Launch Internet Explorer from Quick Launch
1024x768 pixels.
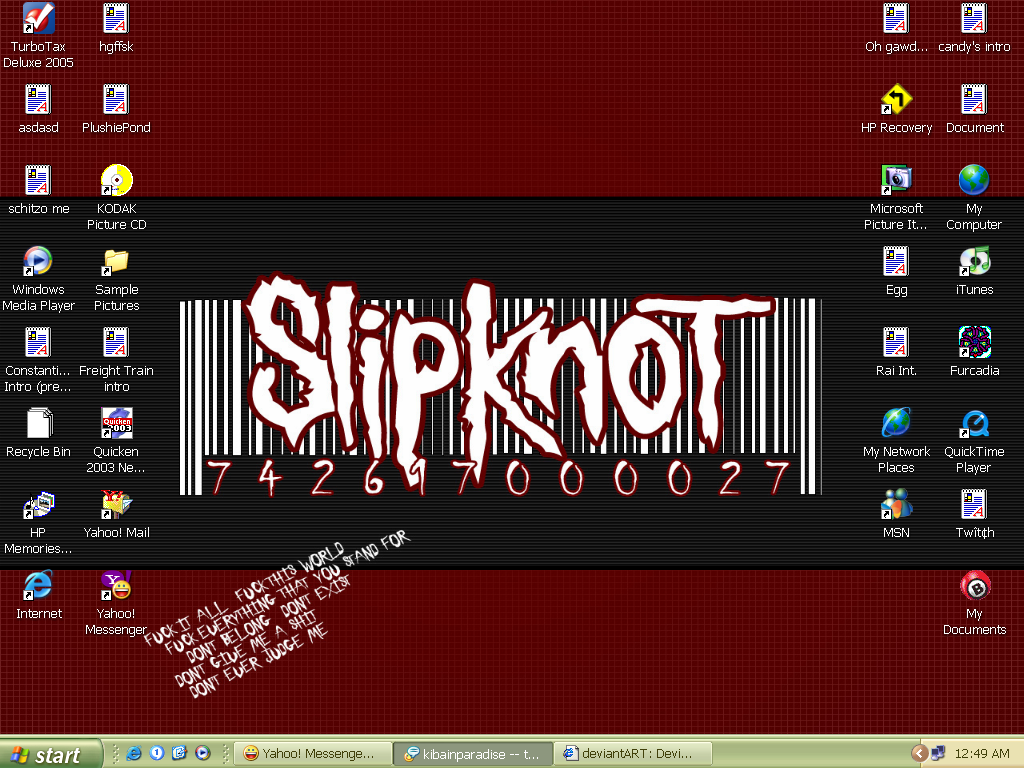134,754
